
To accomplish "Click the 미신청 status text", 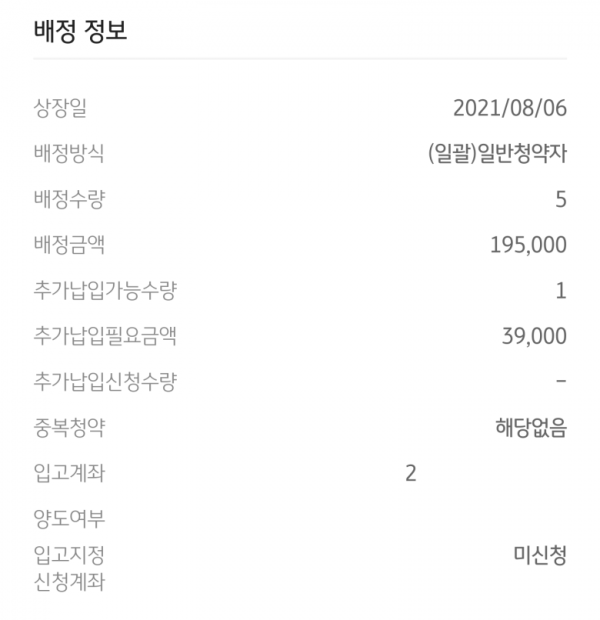I will pos(540,555).
